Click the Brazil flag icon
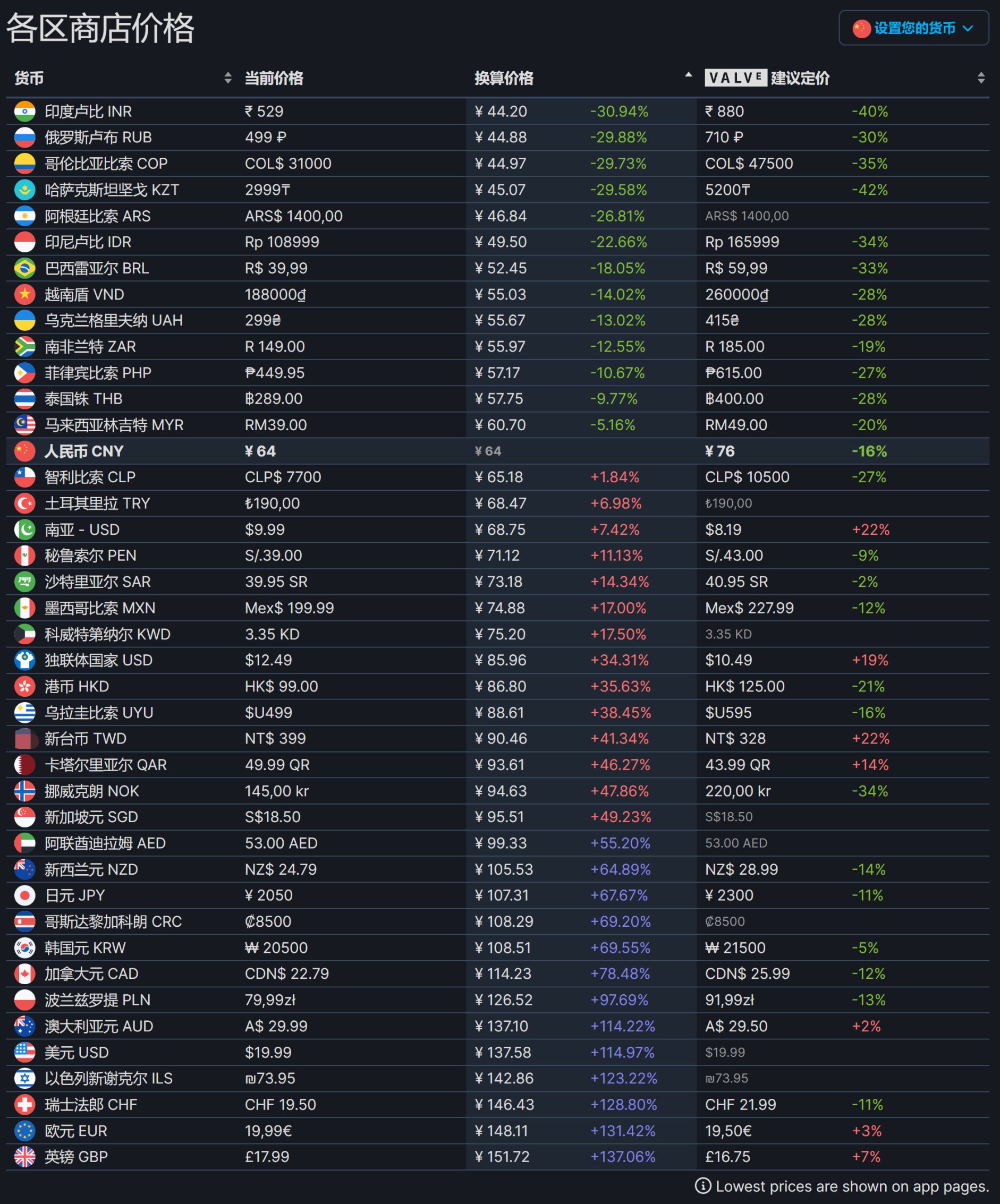This screenshot has height=1204, width=1000. [x=24, y=268]
